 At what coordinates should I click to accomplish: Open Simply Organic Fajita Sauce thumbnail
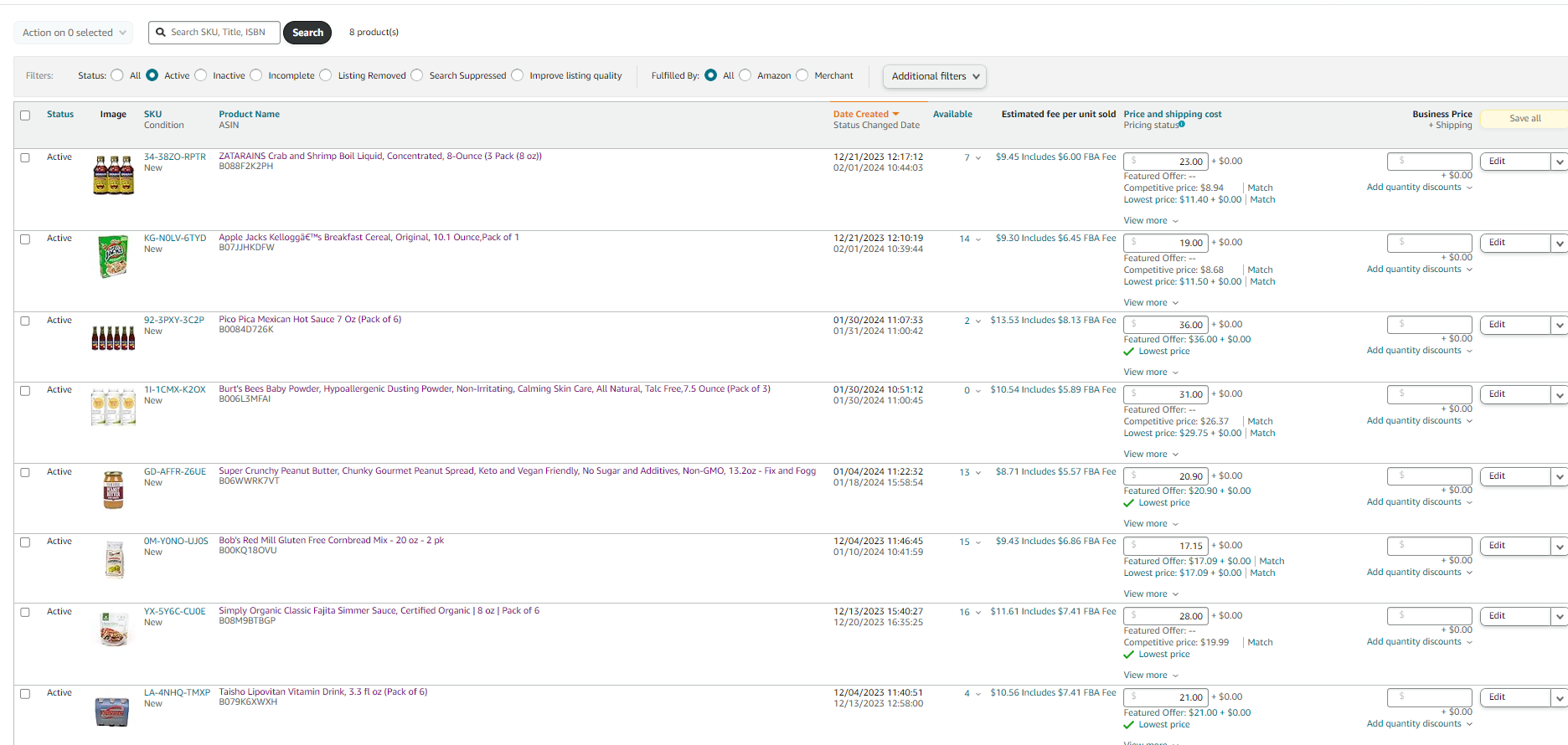[114, 629]
